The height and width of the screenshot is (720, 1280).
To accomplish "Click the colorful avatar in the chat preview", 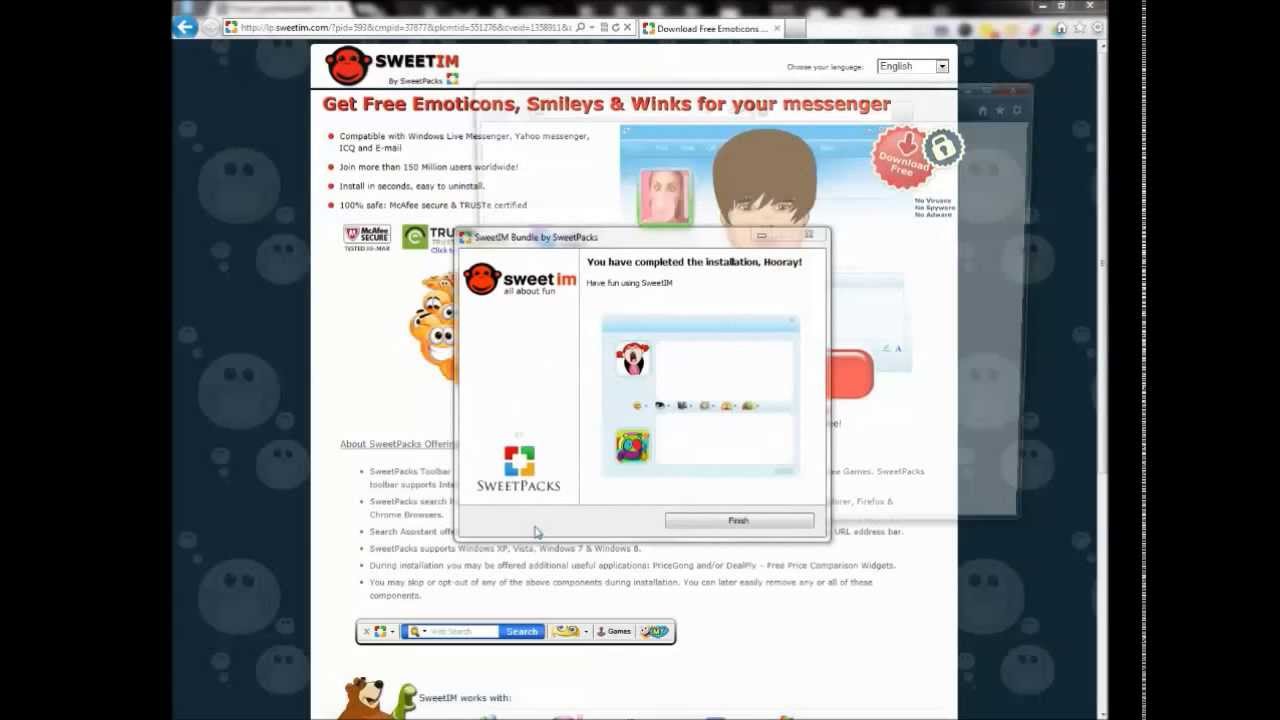I will pyautogui.click(x=632, y=446).
